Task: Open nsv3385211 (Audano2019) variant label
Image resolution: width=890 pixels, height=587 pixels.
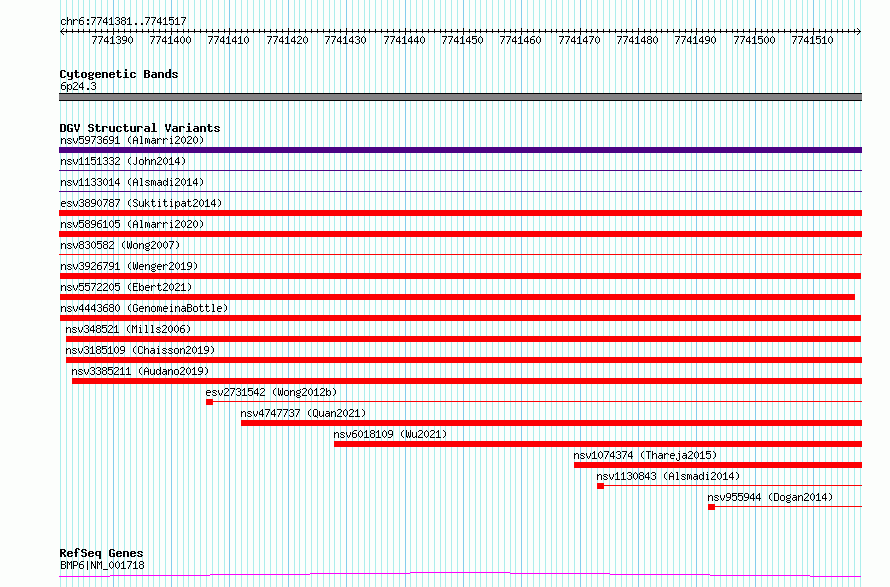Action: tap(140, 371)
